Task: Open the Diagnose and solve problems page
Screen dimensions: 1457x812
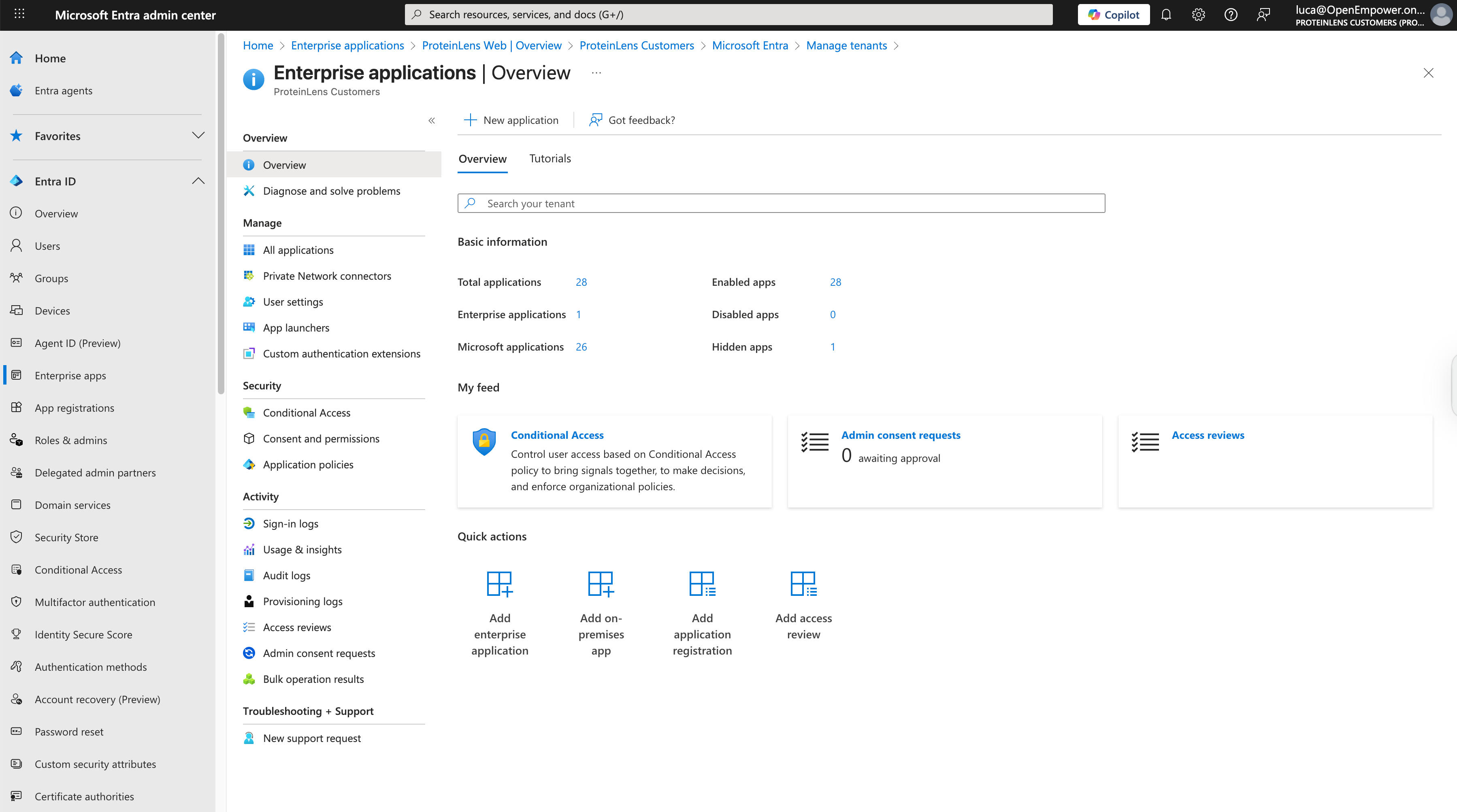Action: click(331, 191)
